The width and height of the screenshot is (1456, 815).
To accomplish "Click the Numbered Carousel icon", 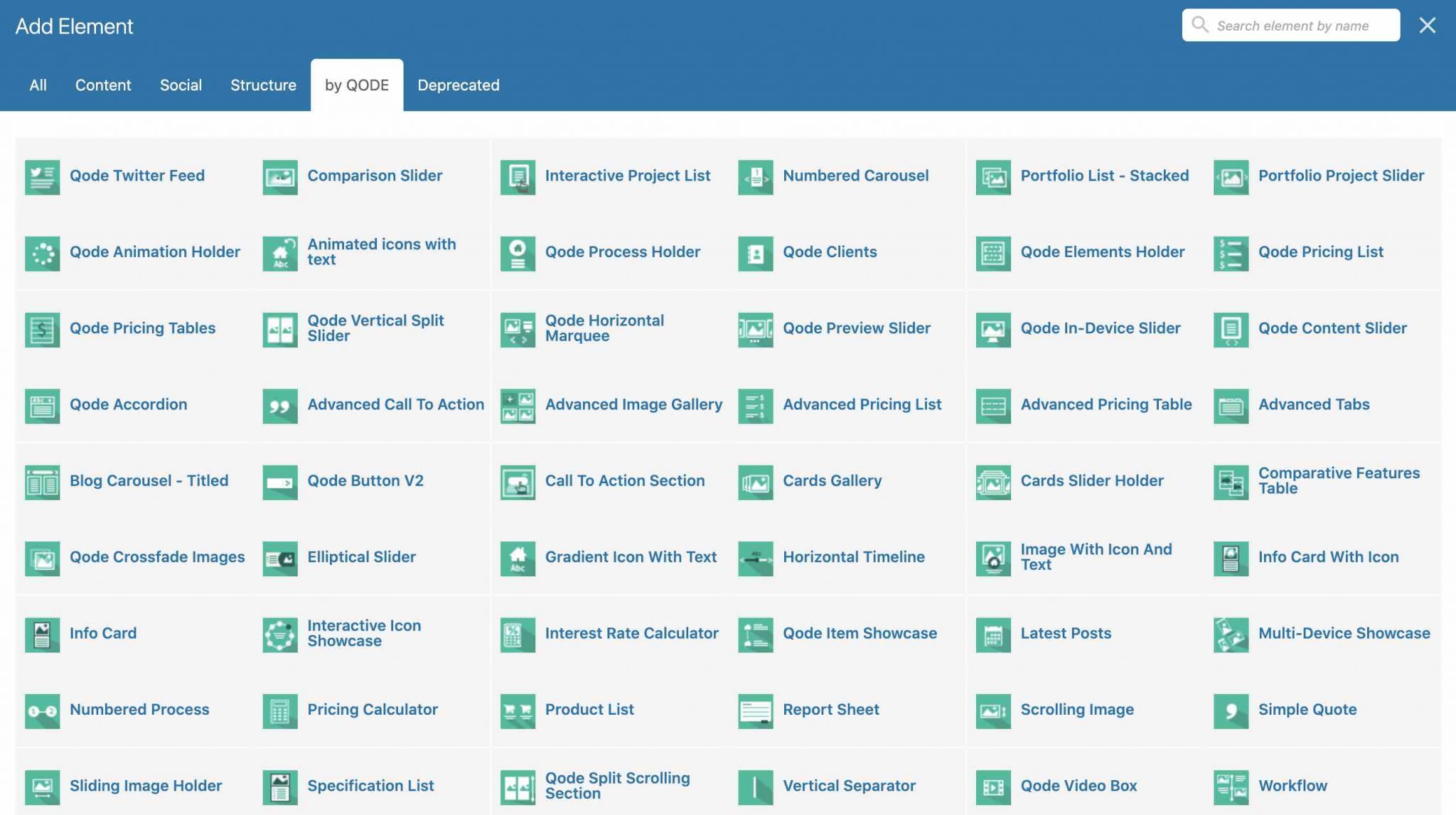I will coord(756,177).
